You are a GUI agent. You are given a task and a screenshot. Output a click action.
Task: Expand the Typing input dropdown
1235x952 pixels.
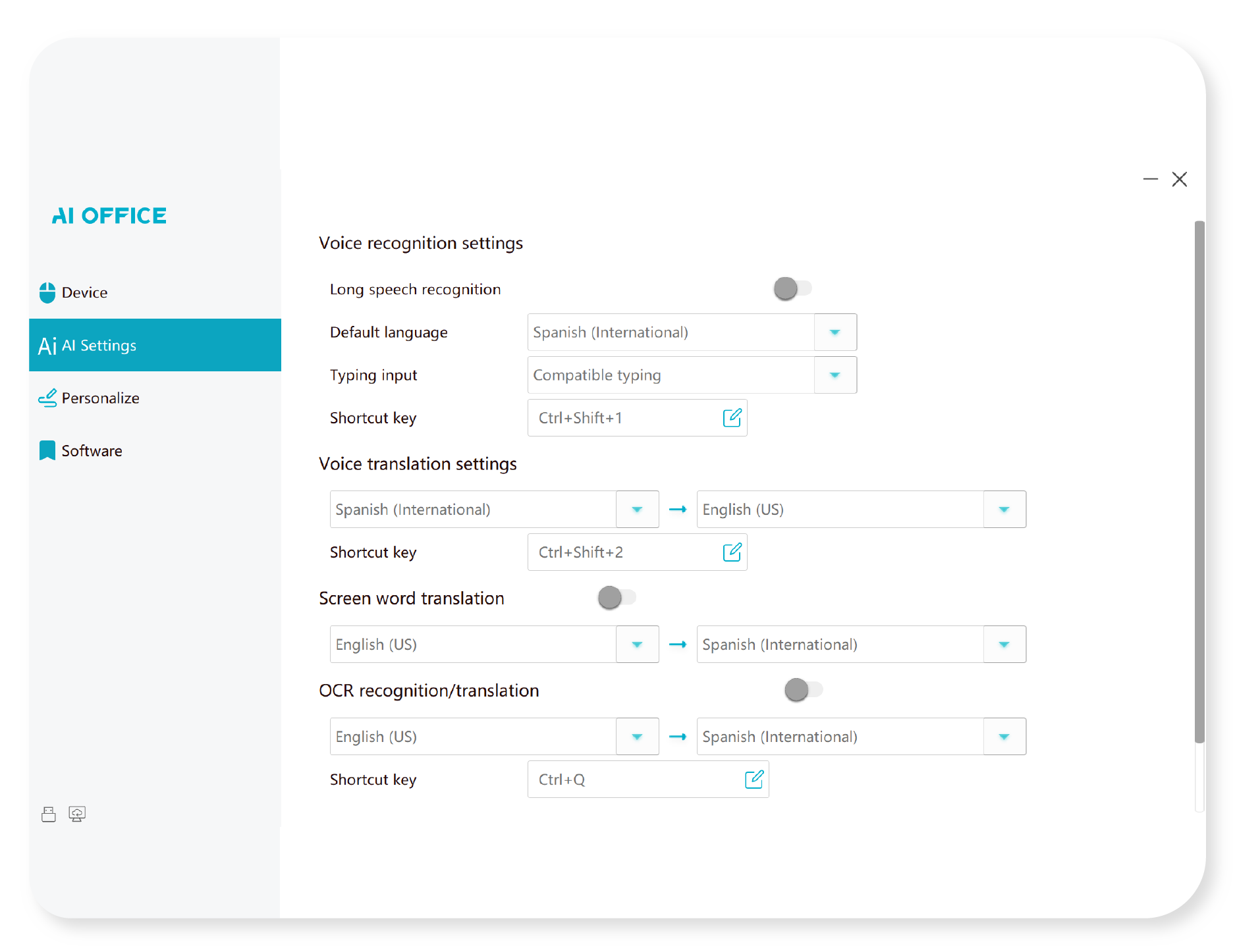coord(835,375)
